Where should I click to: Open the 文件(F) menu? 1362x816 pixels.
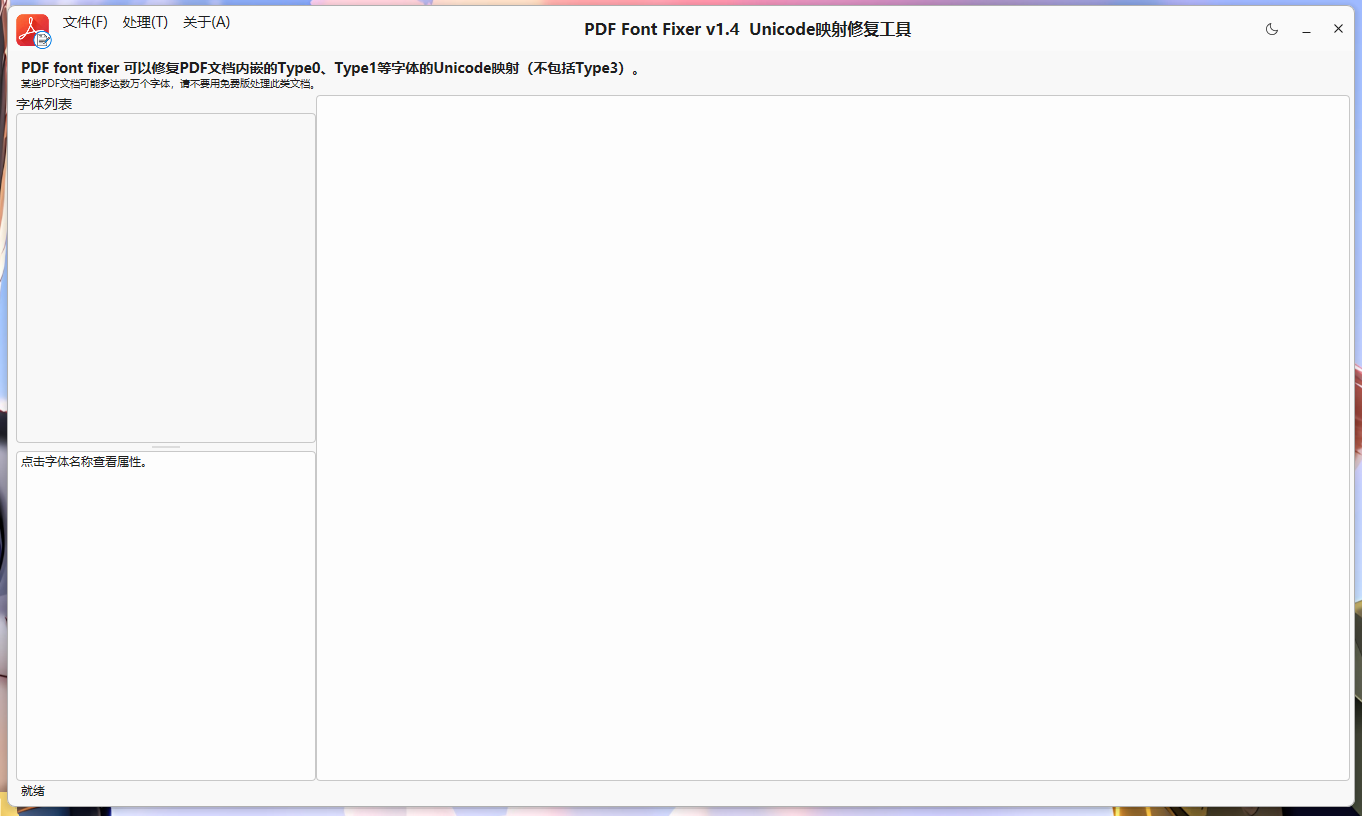point(86,21)
